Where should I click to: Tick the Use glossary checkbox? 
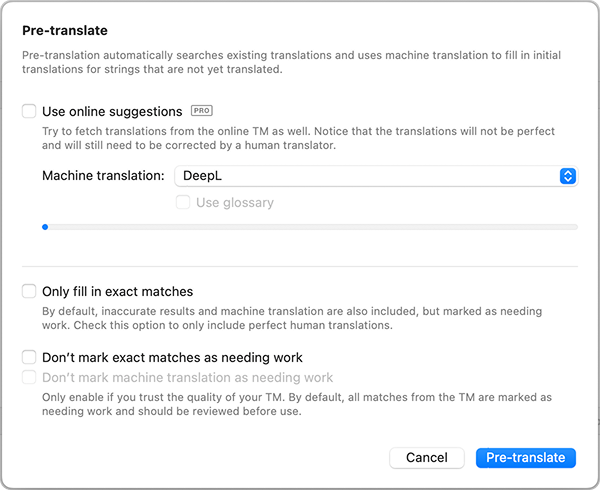pos(183,203)
